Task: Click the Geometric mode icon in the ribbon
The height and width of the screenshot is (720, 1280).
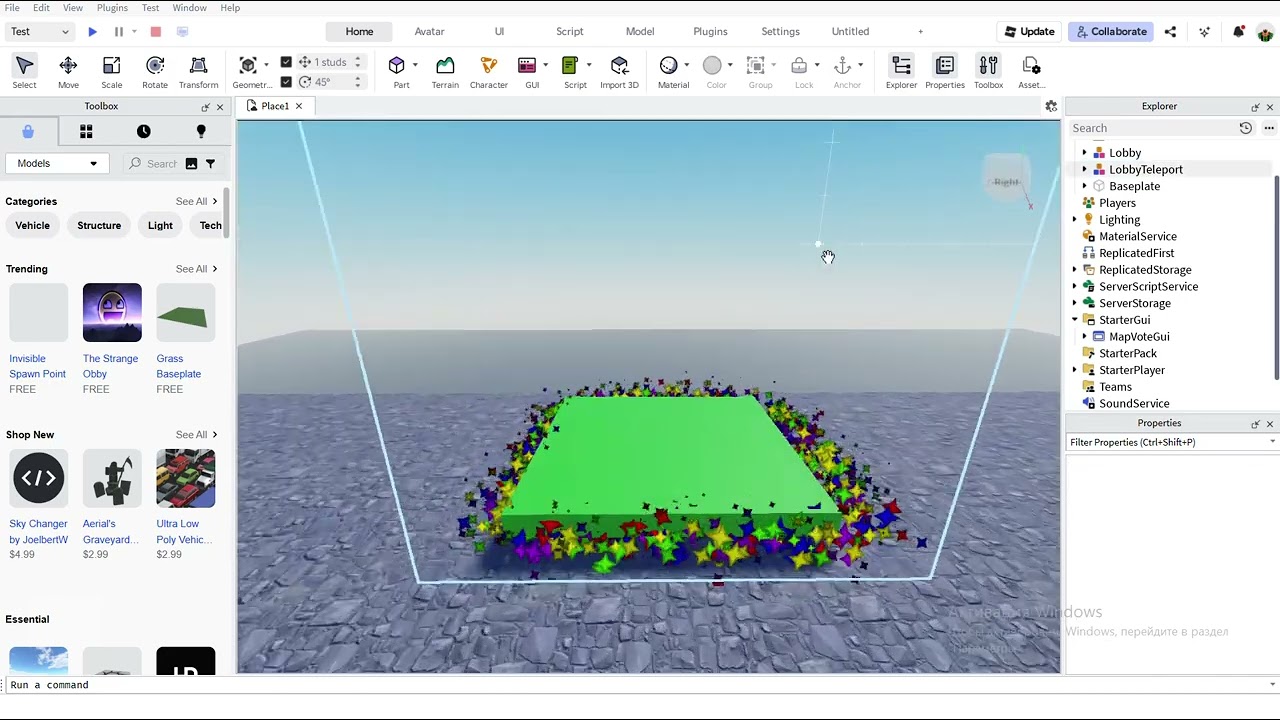Action: (248, 66)
